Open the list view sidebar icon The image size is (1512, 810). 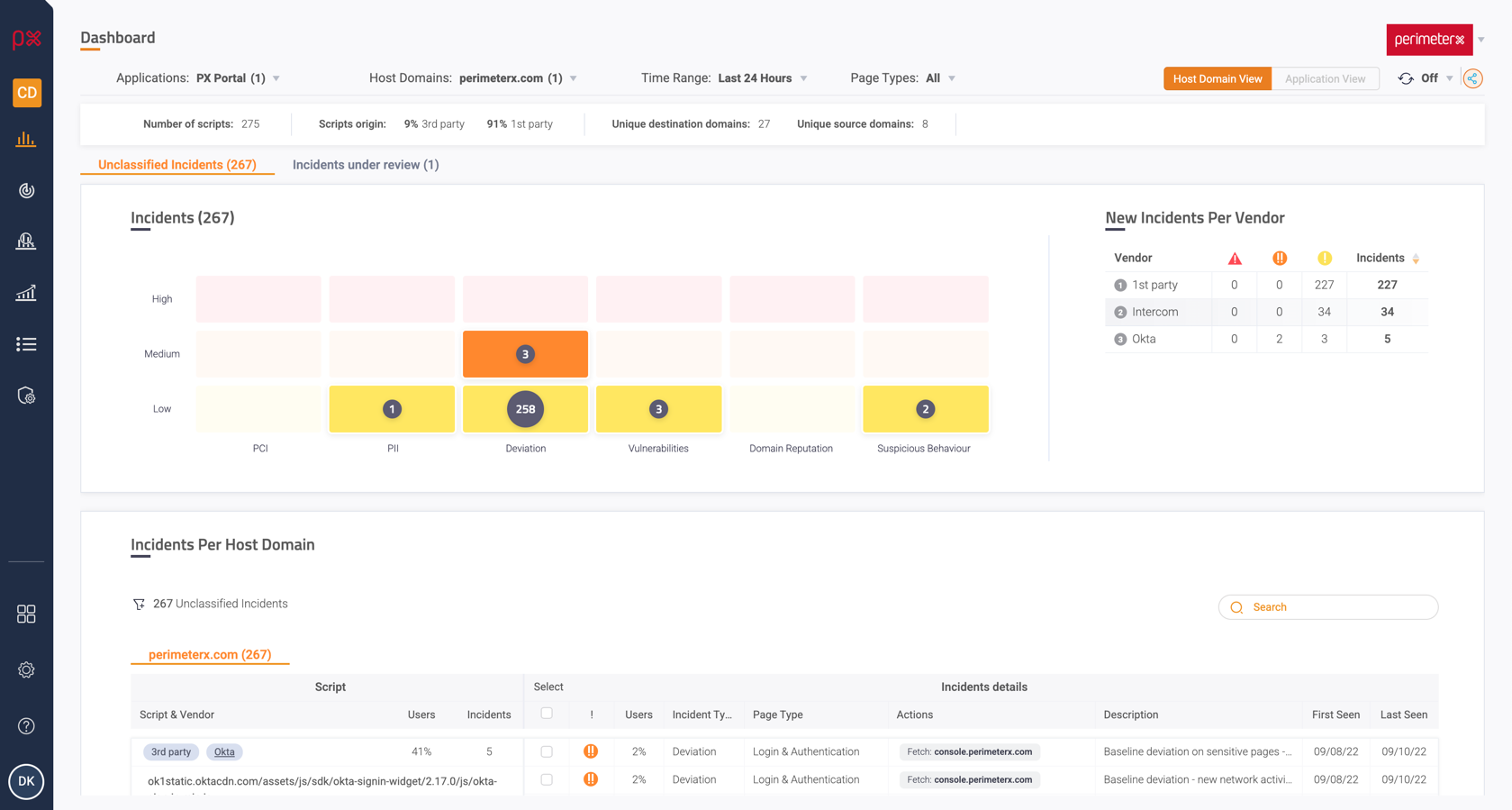tap(26, 344)
